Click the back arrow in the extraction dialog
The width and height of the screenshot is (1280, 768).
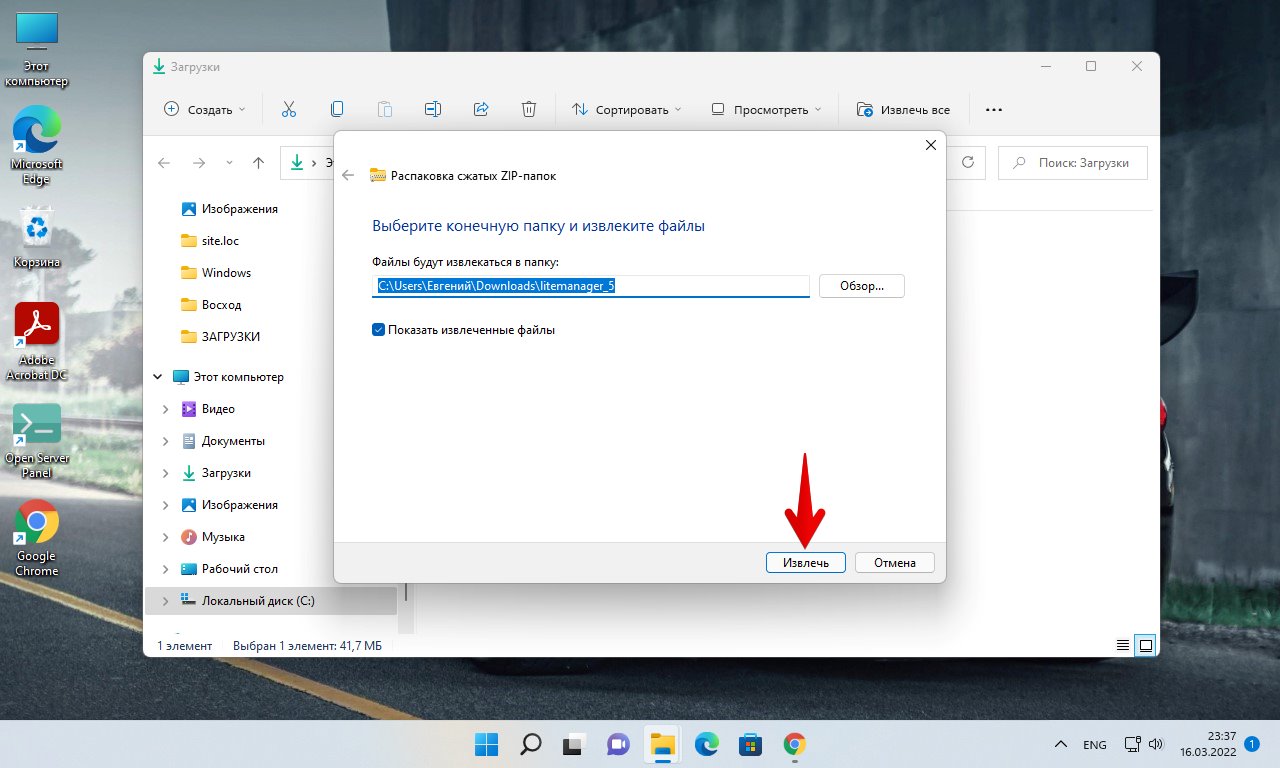348,175
